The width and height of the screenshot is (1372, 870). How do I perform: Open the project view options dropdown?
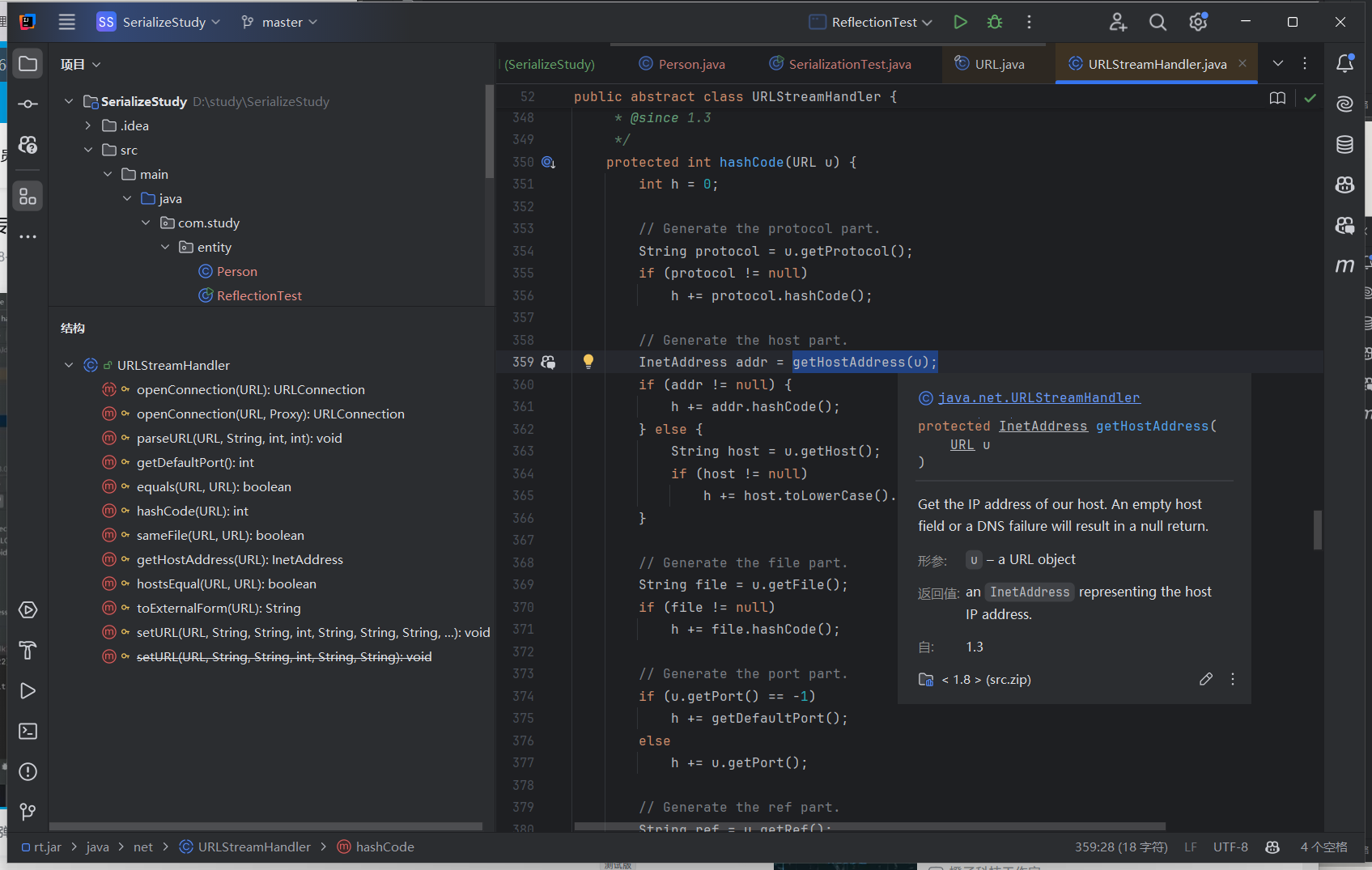click(x=96, y=65)
